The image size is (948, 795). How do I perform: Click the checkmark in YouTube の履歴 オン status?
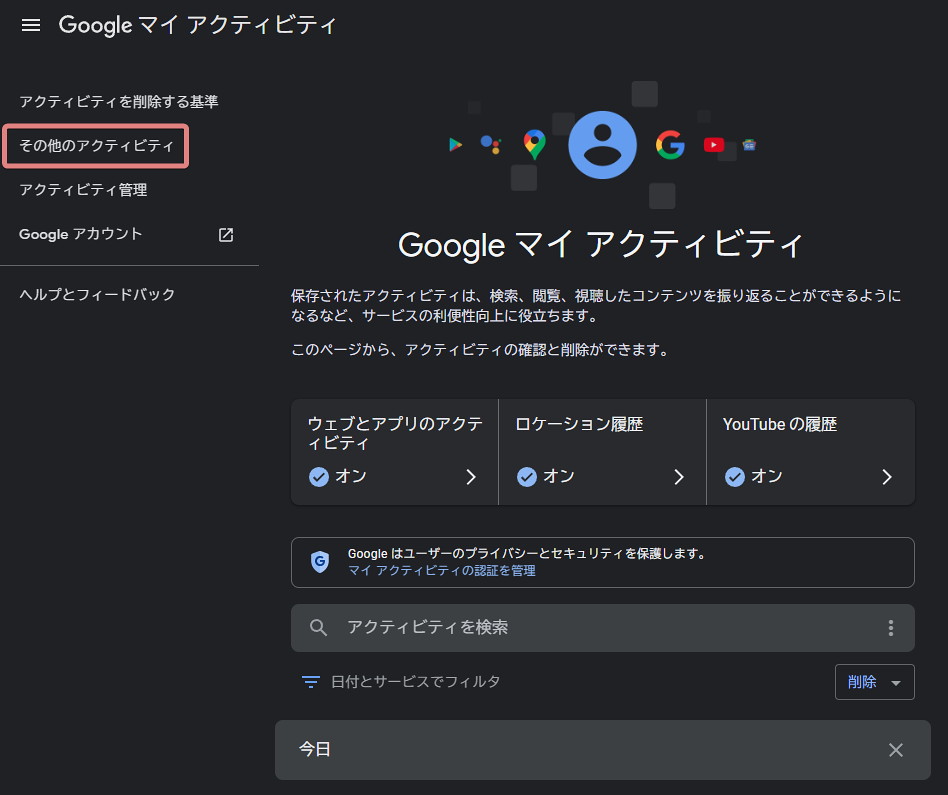(735, 477)
